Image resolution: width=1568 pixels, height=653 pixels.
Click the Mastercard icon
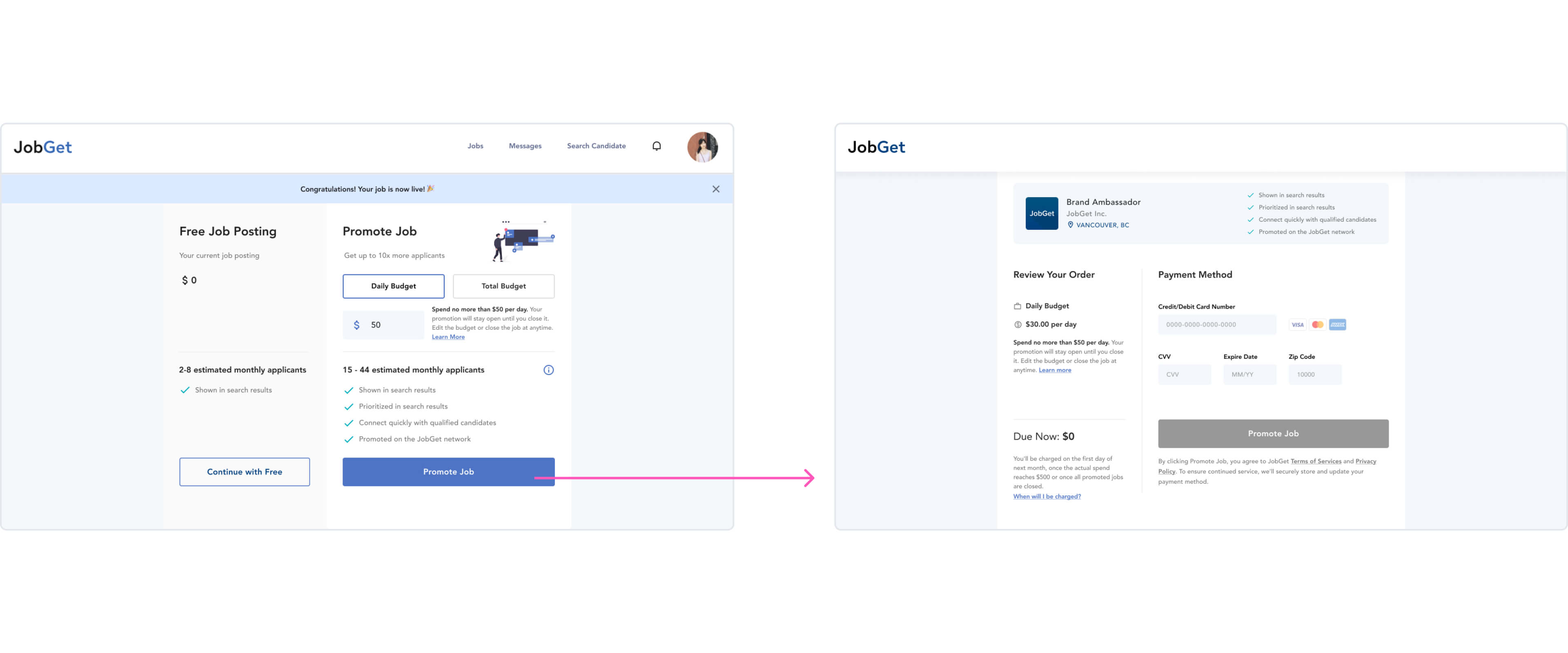pyautogui.click(x=1317, y=325)
